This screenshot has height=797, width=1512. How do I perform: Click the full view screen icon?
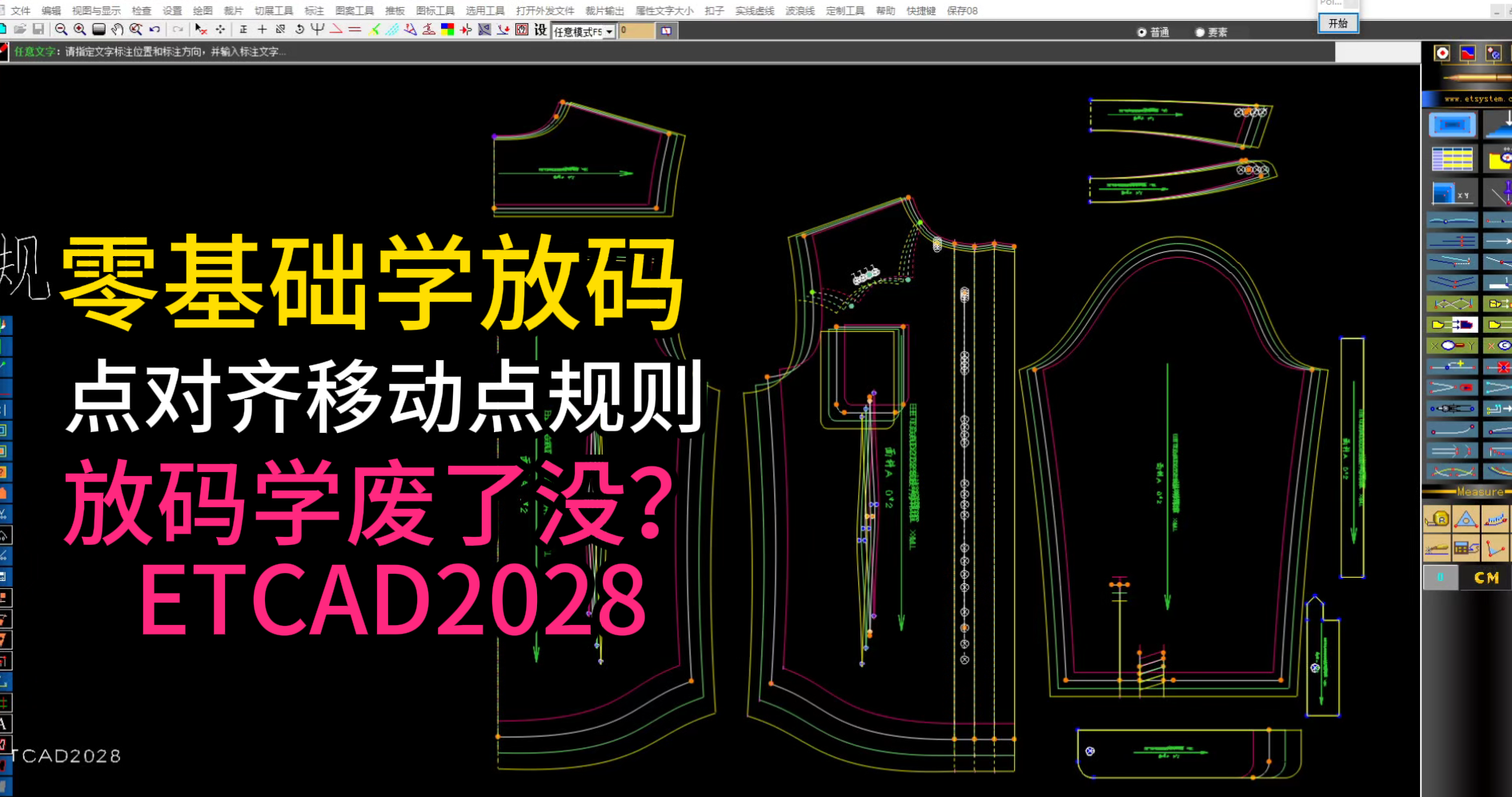point(98,30)
